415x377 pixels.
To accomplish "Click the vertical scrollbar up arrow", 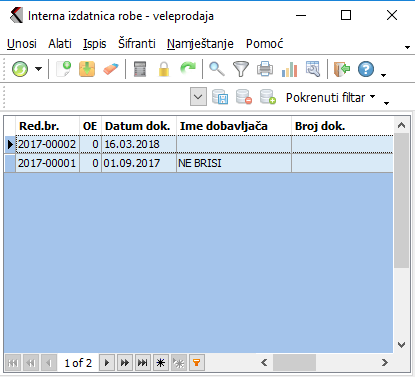I will pos(401,125).
